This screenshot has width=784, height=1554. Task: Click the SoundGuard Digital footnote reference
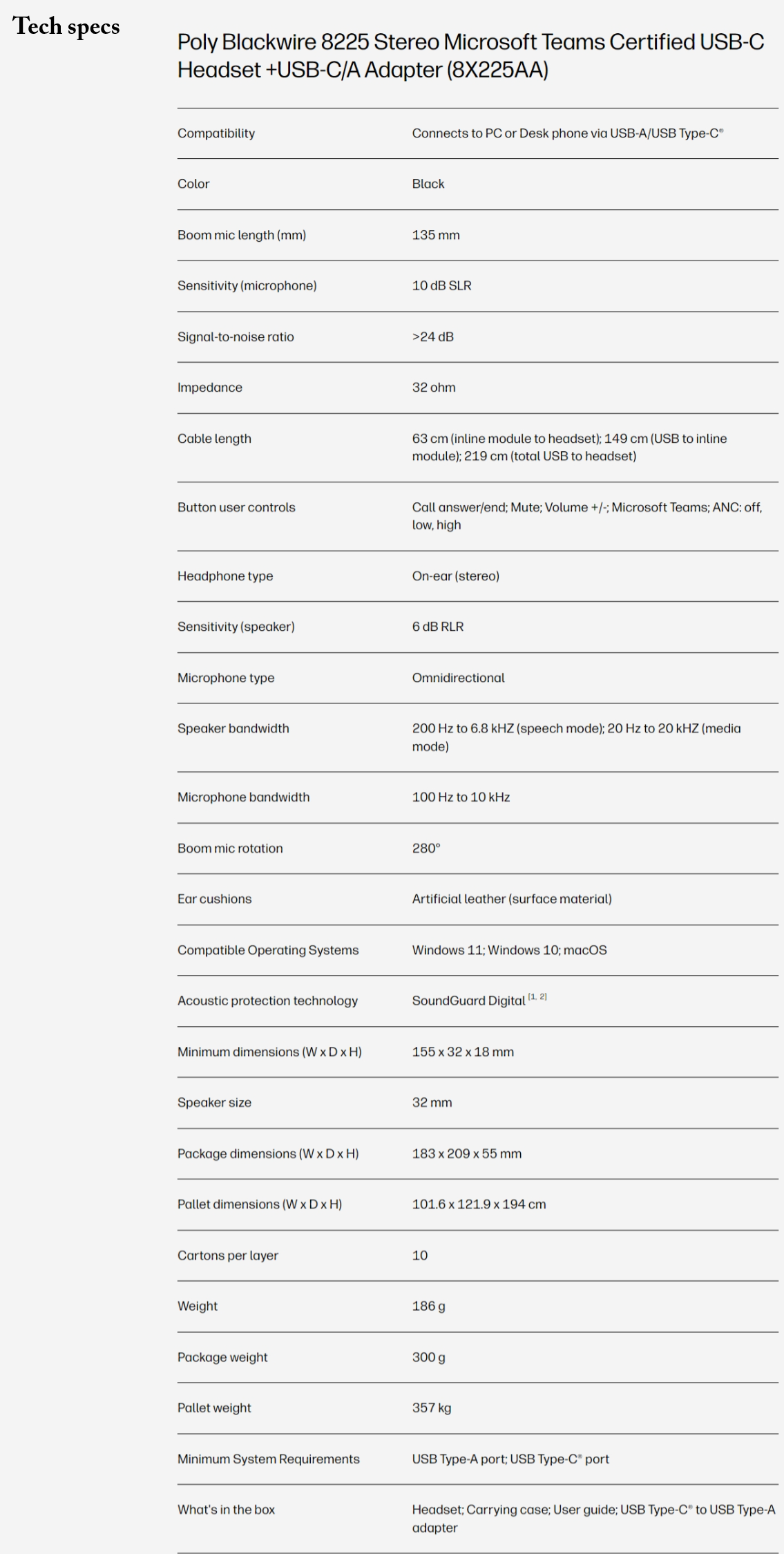coord(537,996)
